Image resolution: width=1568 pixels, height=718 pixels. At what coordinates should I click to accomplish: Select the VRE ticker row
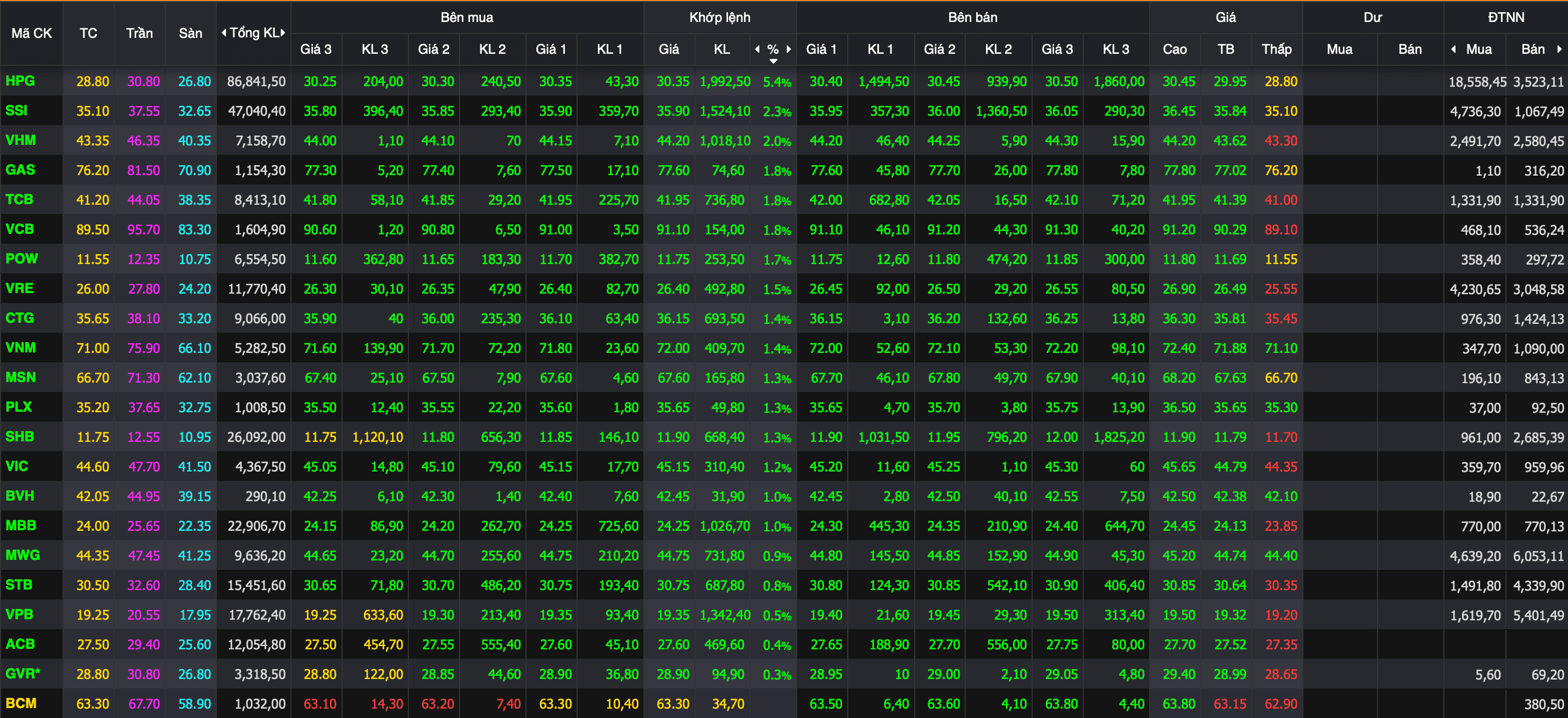19,288
